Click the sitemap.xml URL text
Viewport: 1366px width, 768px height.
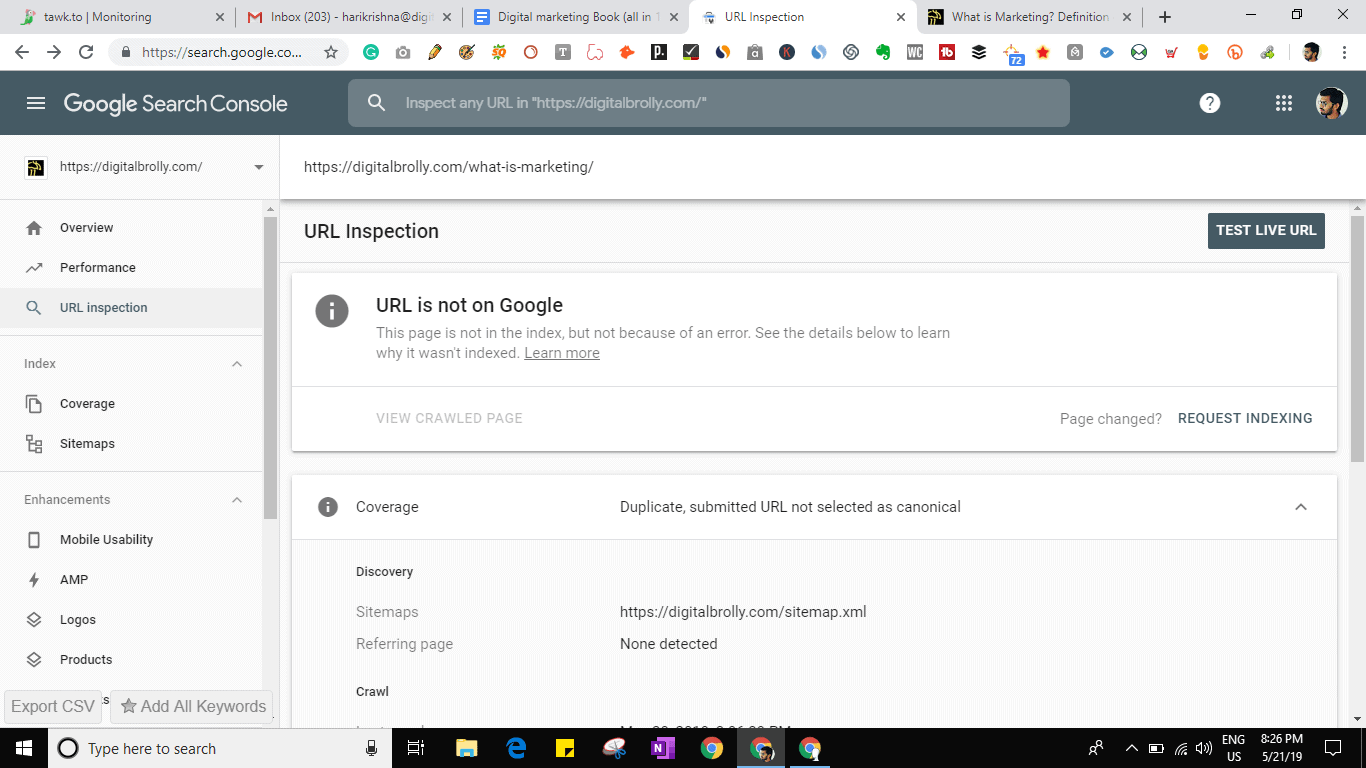tap(743, 612)
